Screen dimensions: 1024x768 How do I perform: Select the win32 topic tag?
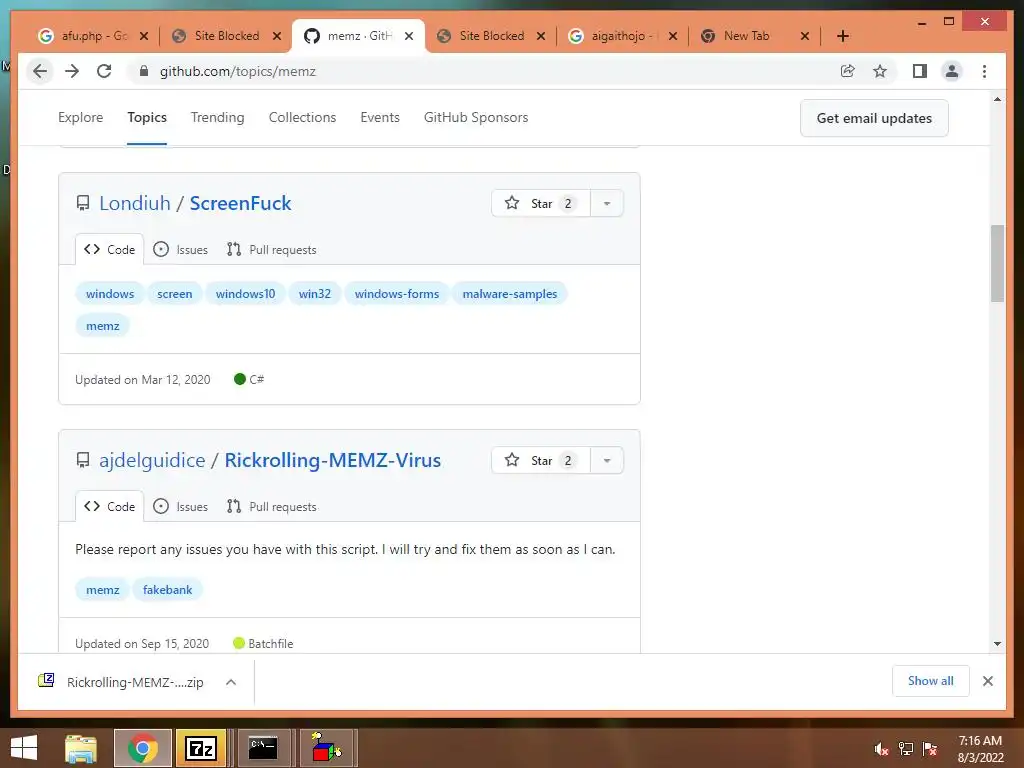click(315, 294)
